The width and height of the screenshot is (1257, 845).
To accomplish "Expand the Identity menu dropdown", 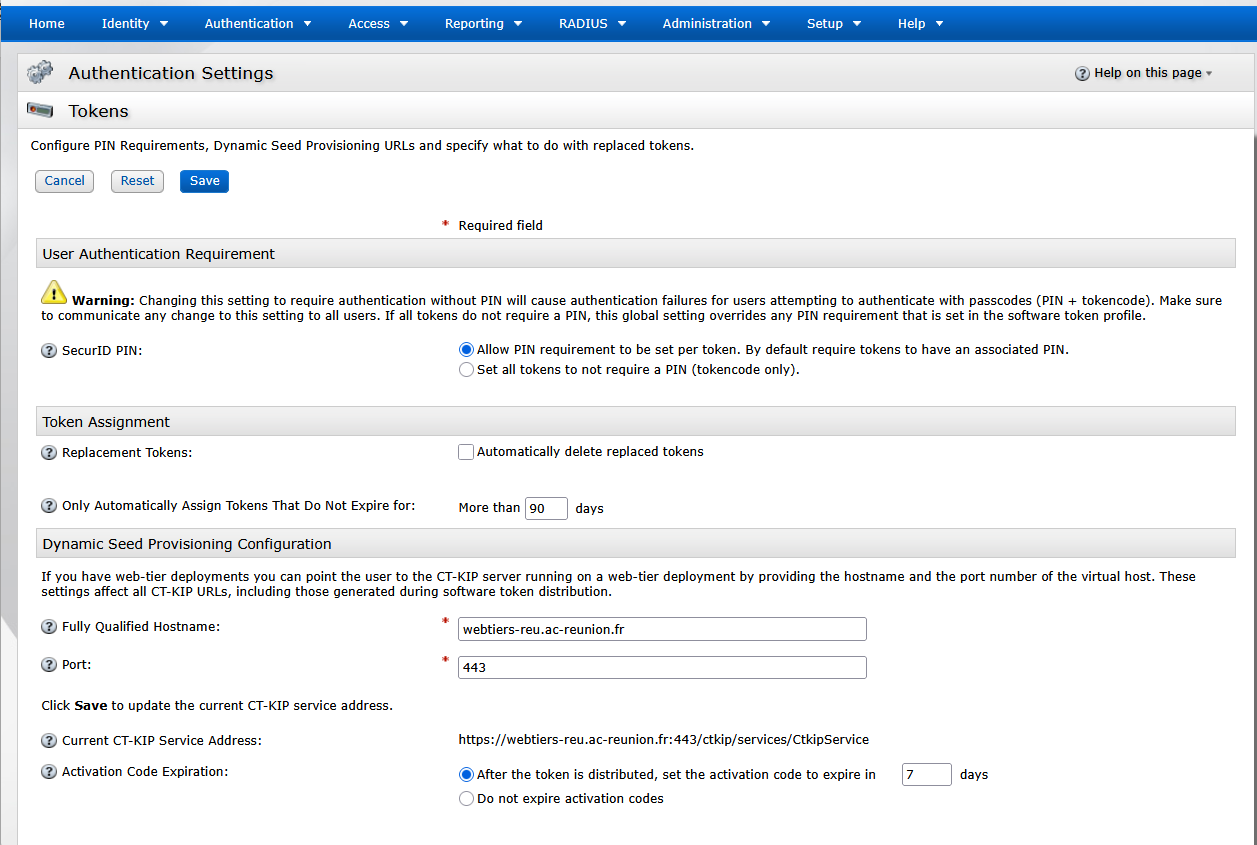I will (x=134, y=23).
